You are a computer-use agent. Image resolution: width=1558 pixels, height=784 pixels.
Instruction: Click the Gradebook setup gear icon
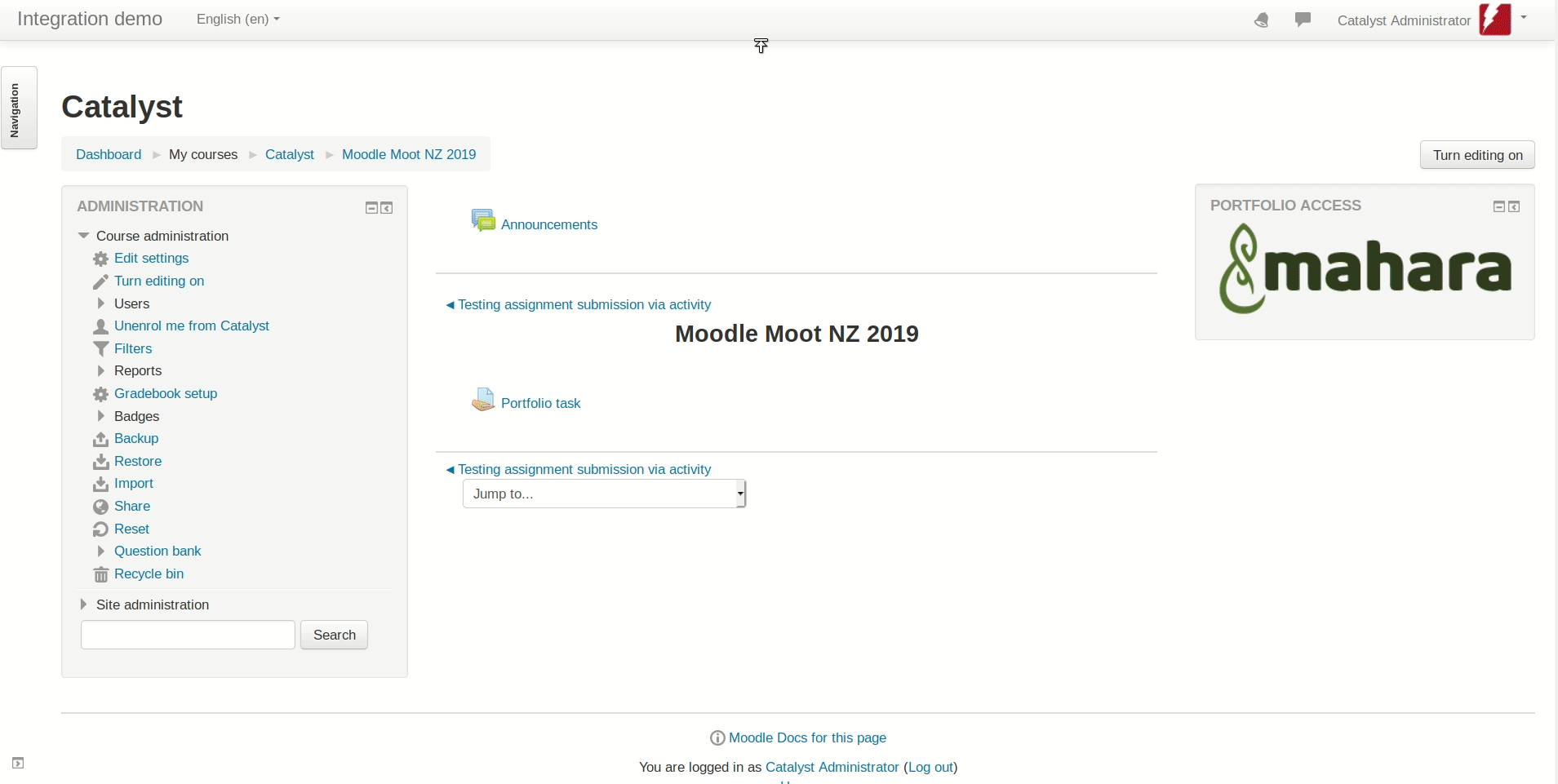tap(101, 394)
